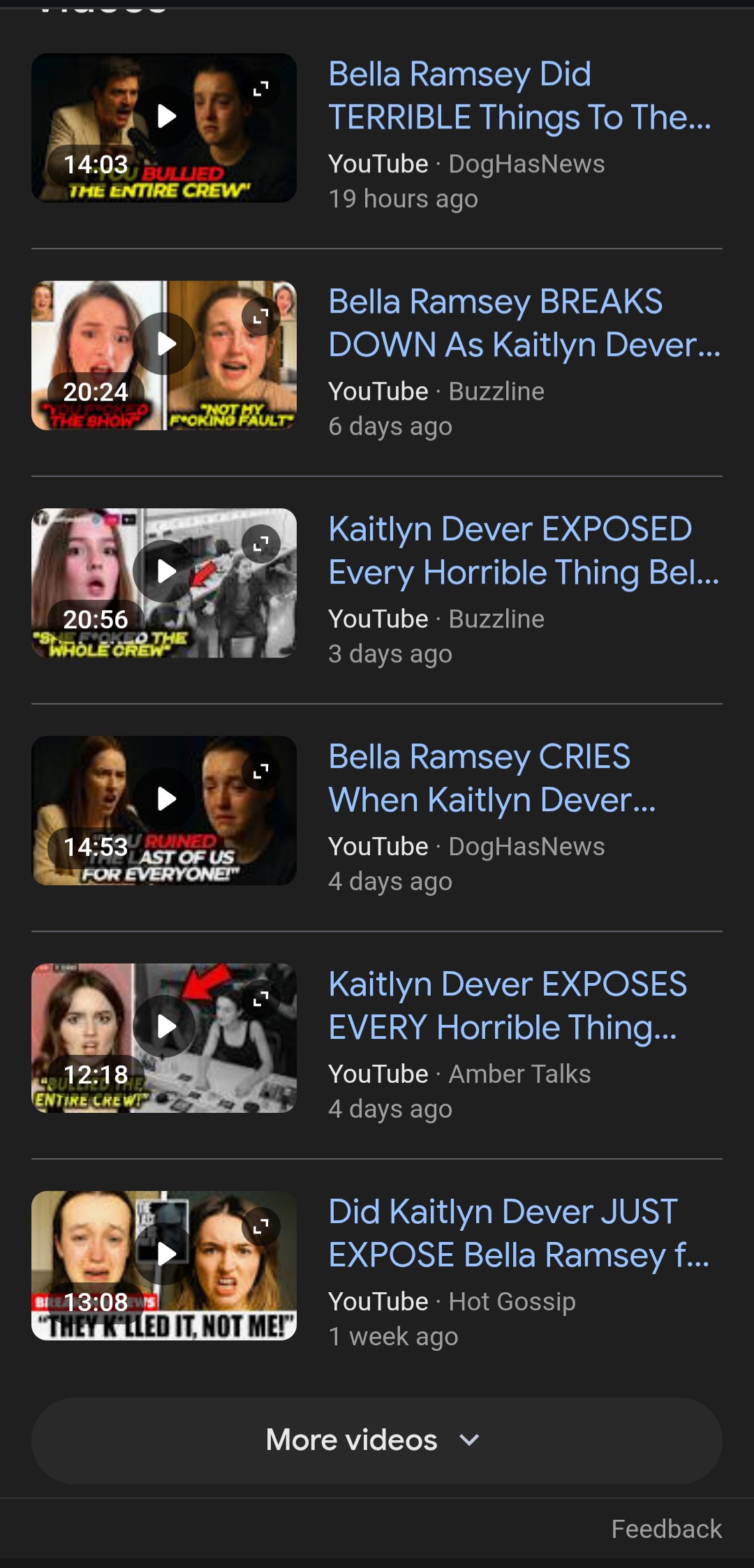Image resolution: width=754 pixels, height=1568 pixels.
Task: Play the 14:53 DogHasNews video
Action: (x=165, y=799)
